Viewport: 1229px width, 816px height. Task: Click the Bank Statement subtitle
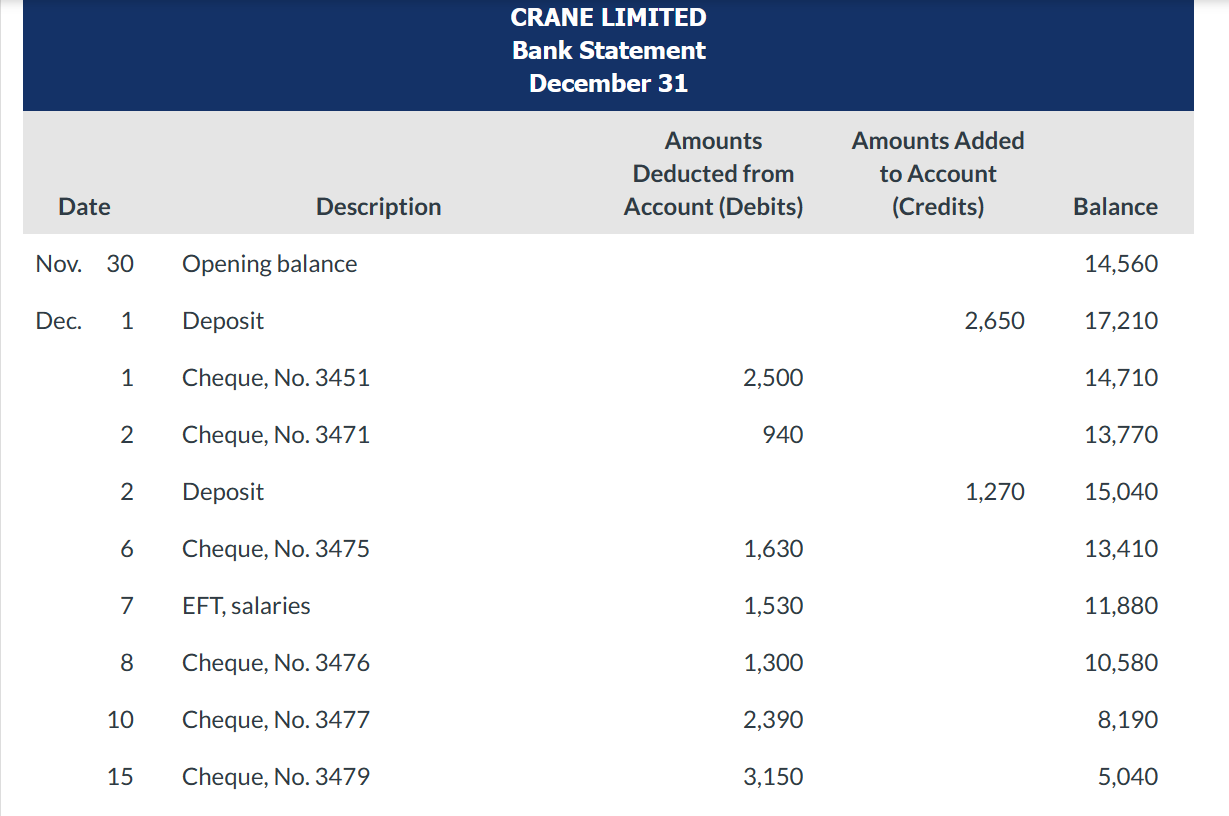tap(608, 50)
